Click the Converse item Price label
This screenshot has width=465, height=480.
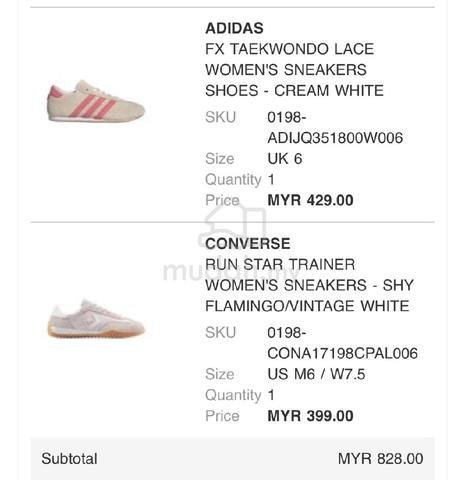(222, 416)
